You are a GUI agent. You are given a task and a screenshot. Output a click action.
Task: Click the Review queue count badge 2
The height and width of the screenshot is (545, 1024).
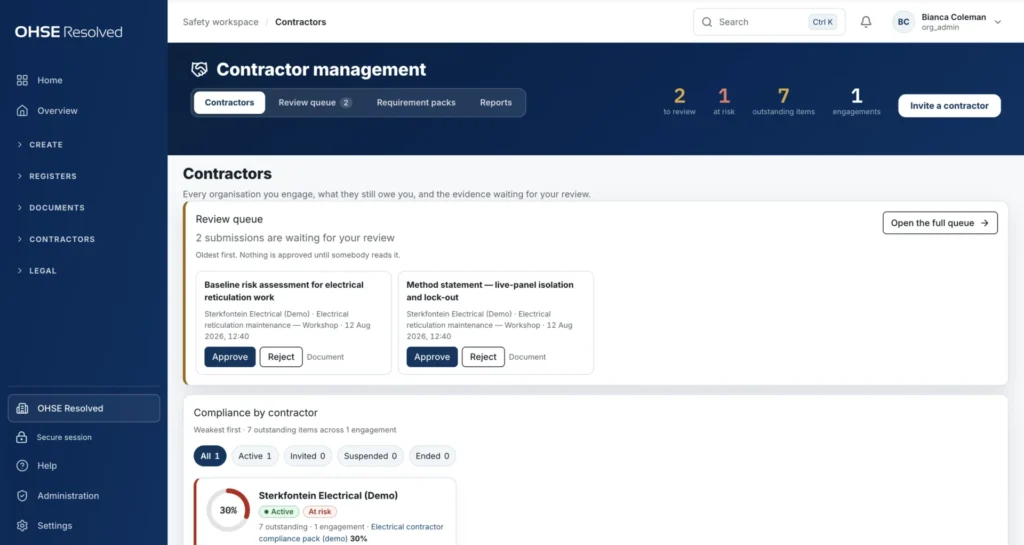point(345,102)
